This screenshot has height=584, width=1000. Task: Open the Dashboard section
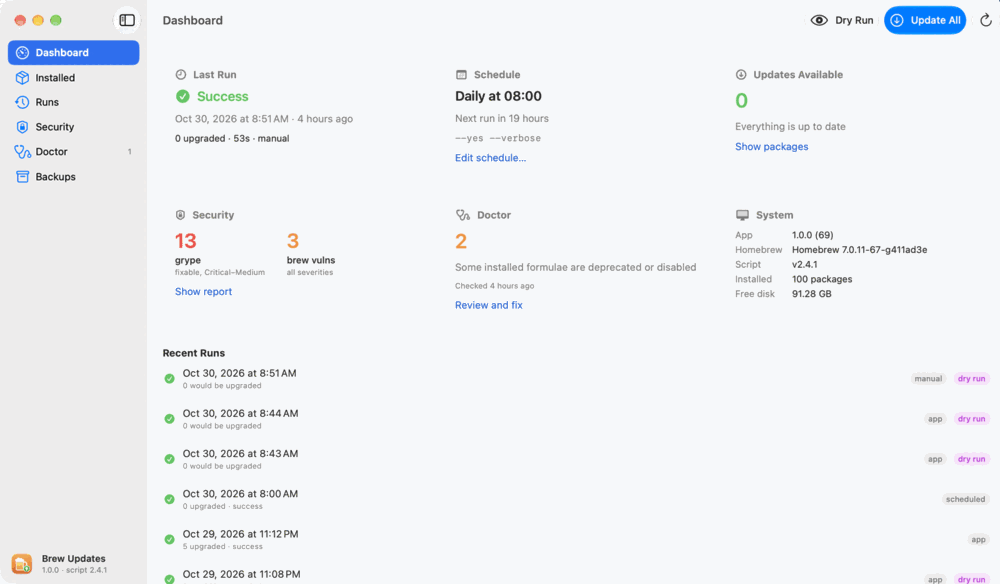[x=73, y=53]
